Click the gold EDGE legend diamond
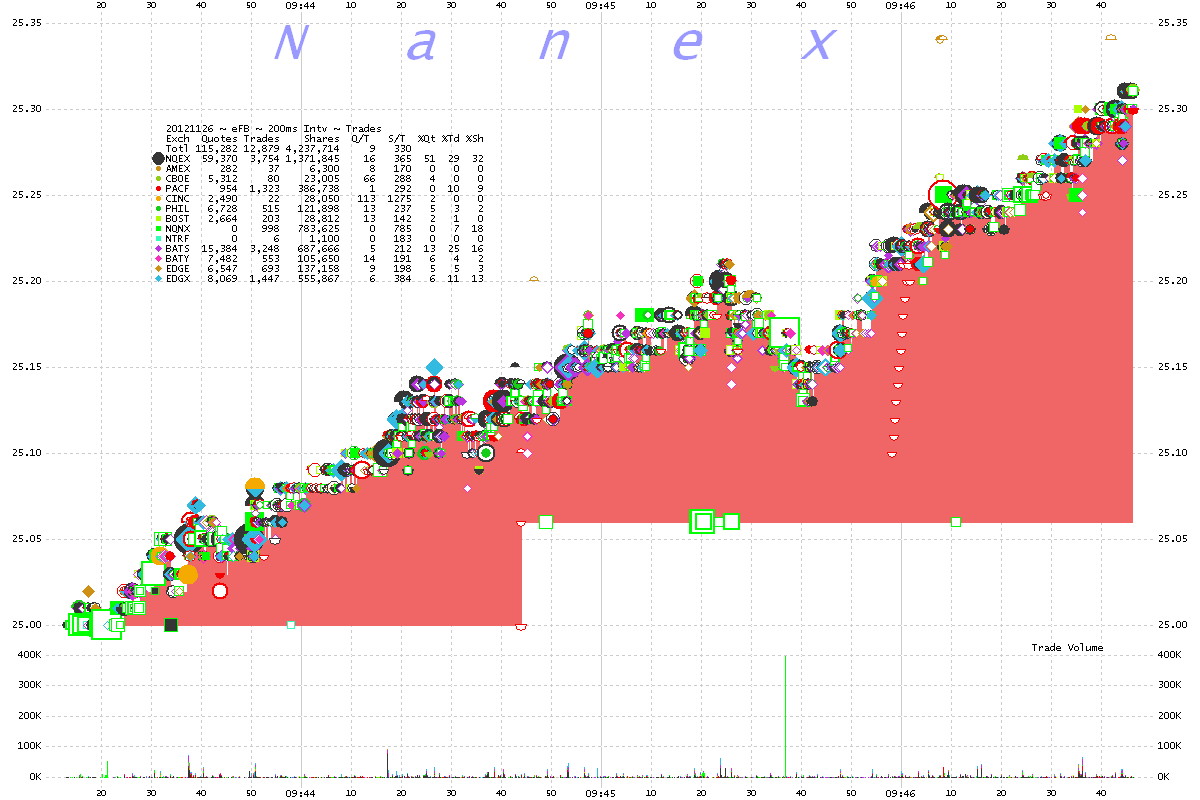This screenshot has width=1200, height=800. 158,268
